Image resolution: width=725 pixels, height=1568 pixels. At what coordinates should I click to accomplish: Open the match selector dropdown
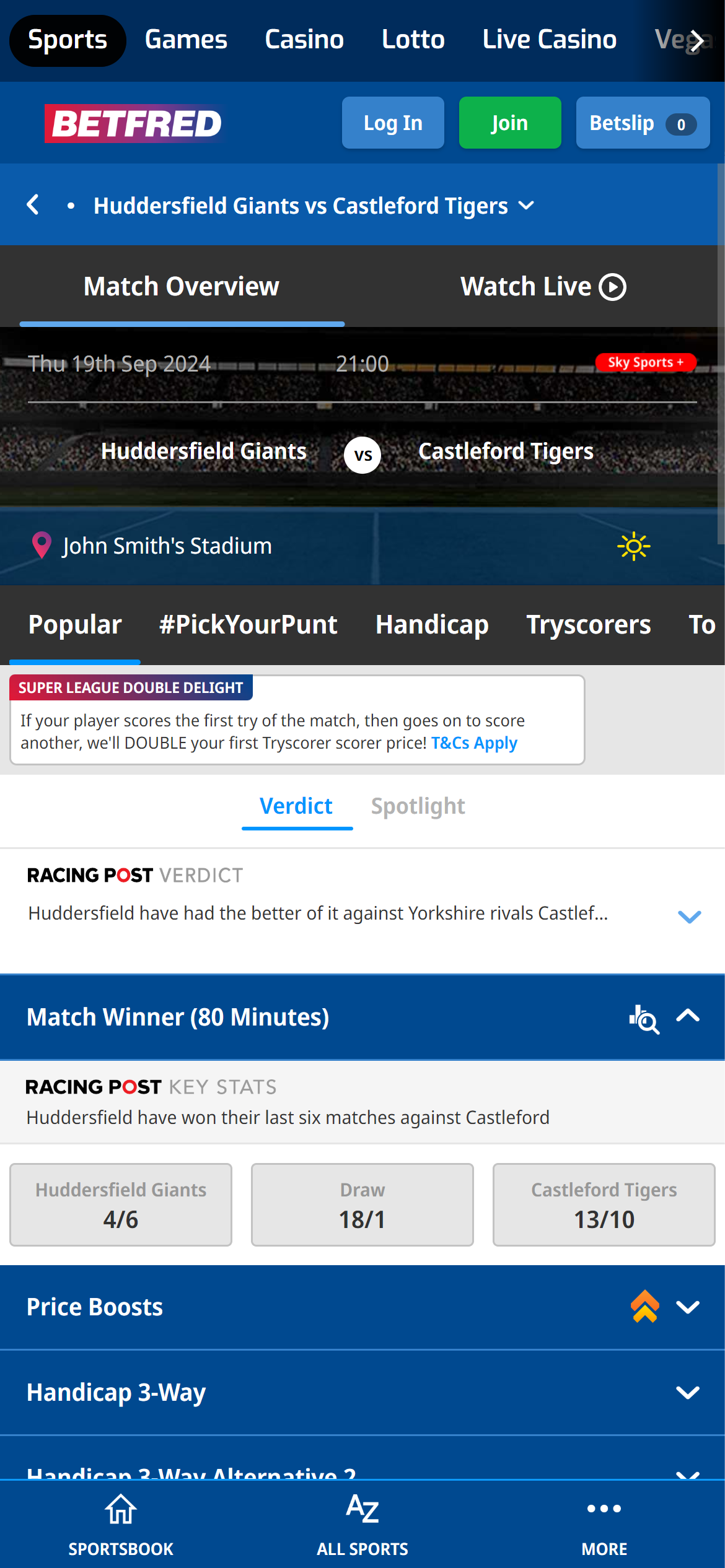(526, 206)
